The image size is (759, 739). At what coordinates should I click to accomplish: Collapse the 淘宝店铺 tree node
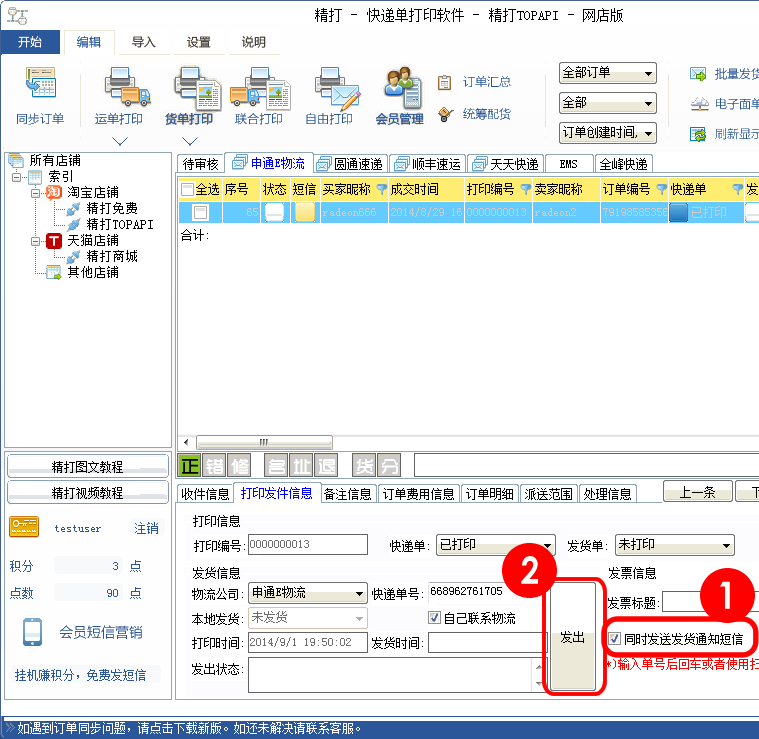point(35,193)
